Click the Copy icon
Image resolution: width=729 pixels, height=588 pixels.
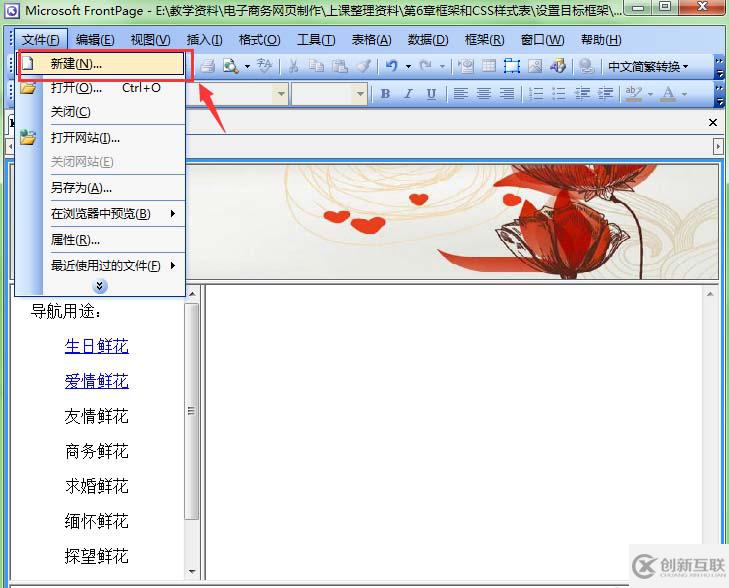click(x=316, y=66)
